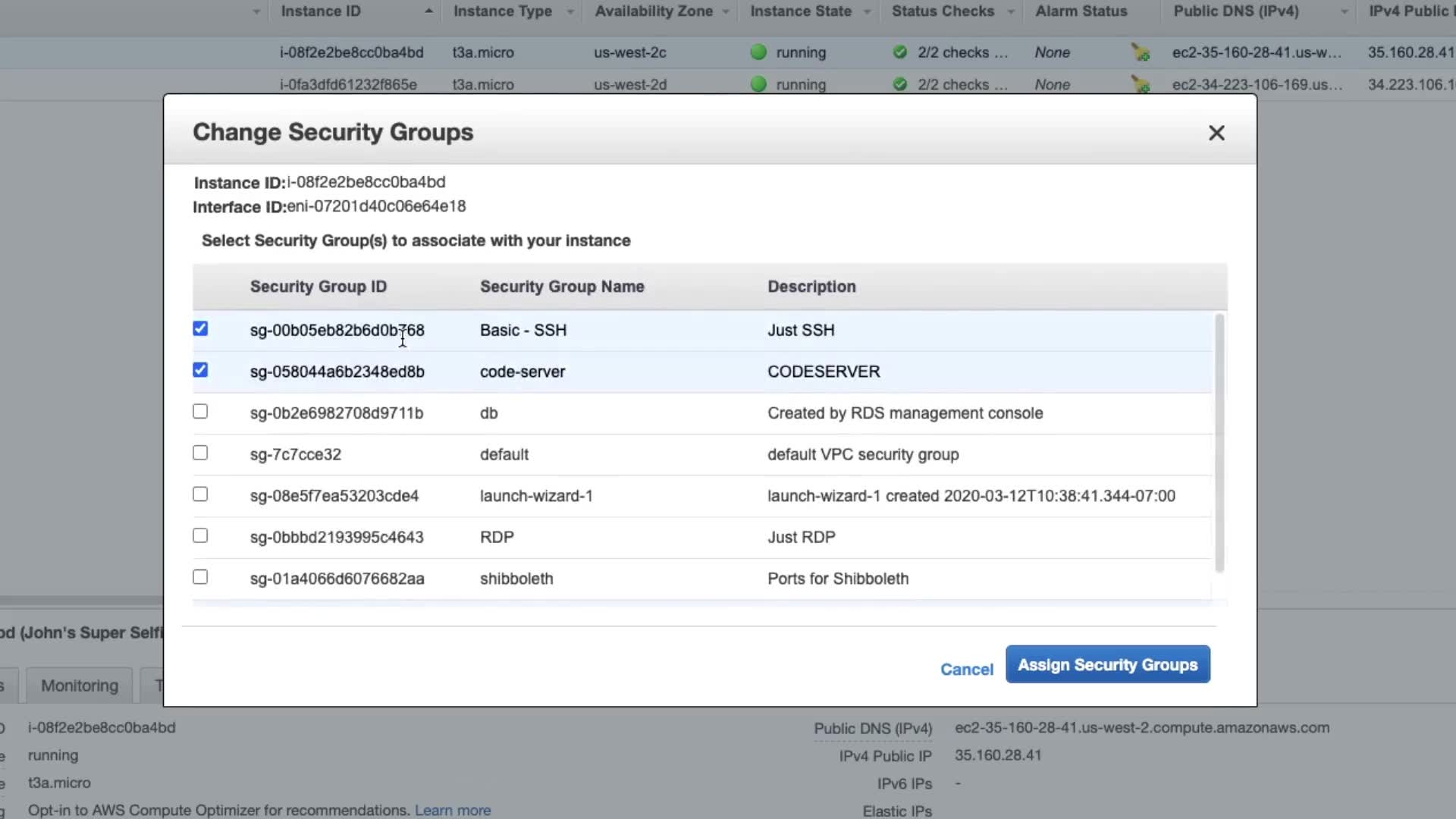
Task: Open Availability Zone column dropdown arrow
Action: 726,11
